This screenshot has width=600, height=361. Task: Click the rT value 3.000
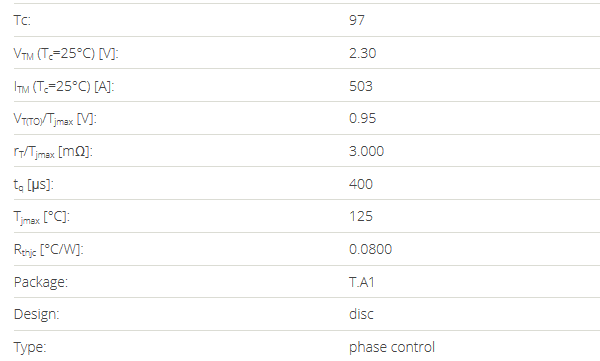pos(366,151)
